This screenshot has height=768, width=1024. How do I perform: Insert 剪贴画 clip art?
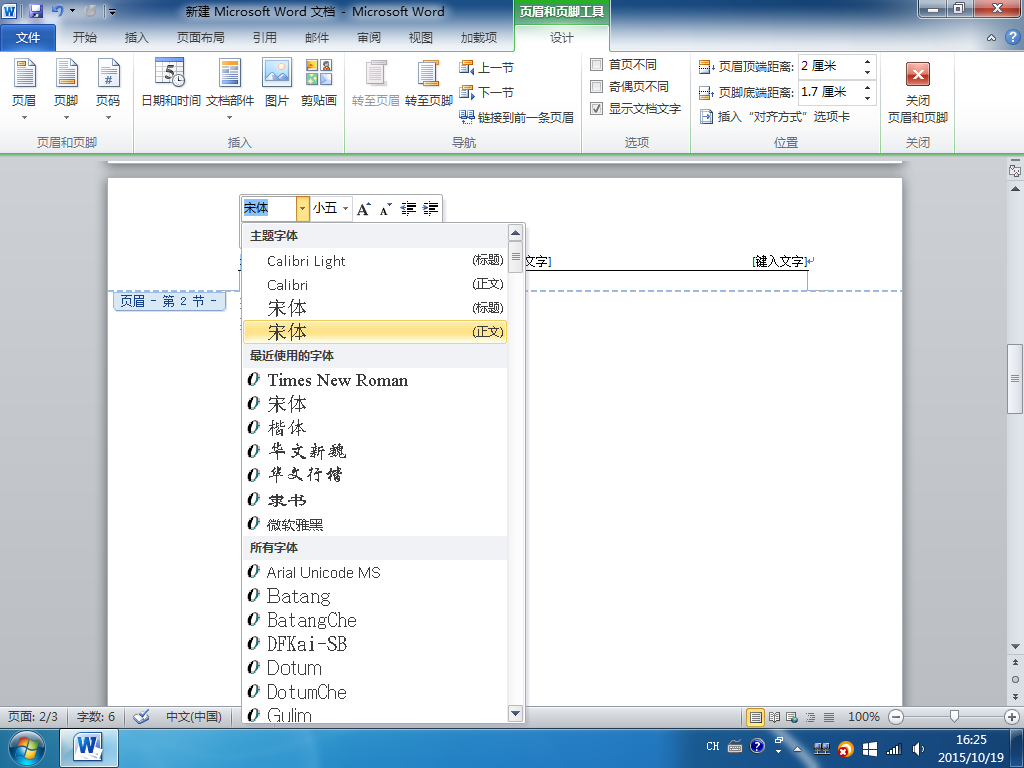[x=319, y=83]
